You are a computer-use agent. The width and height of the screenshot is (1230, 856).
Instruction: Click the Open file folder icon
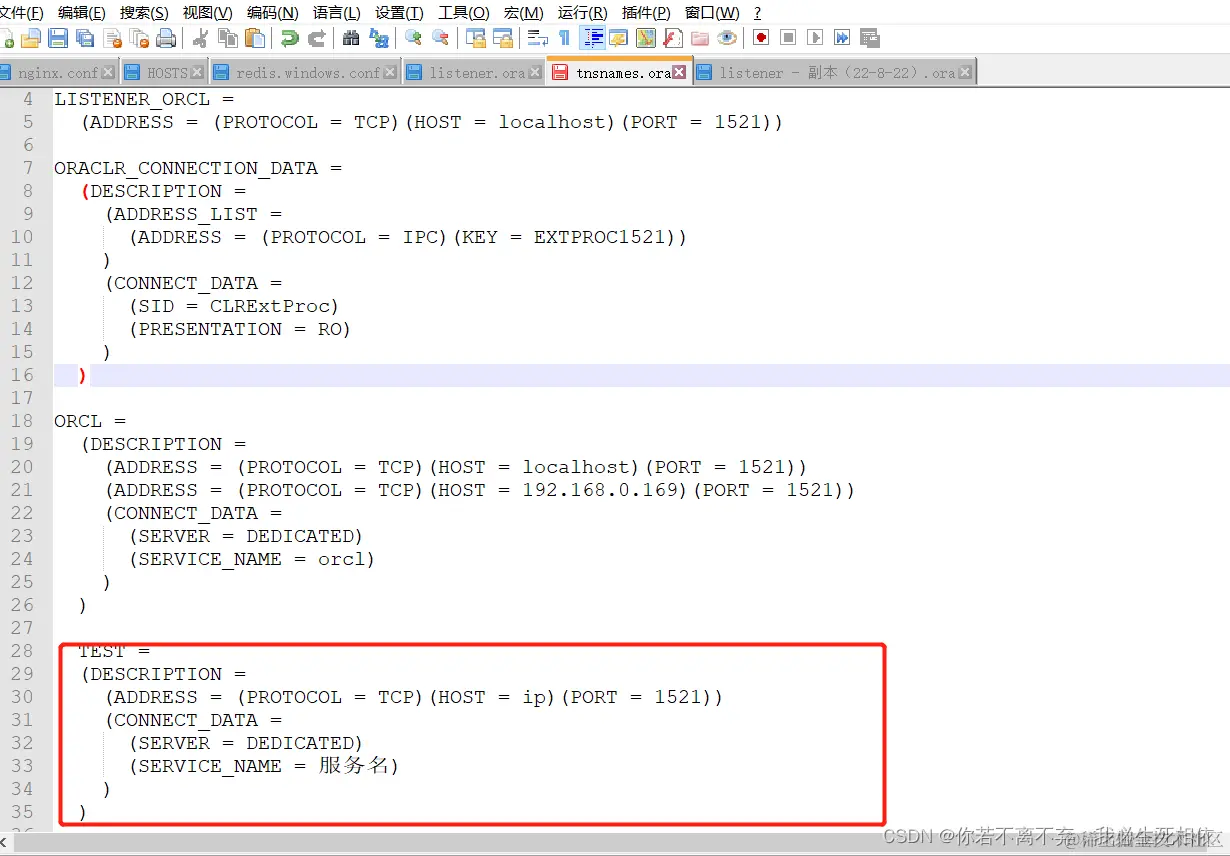tap(31, 38)
